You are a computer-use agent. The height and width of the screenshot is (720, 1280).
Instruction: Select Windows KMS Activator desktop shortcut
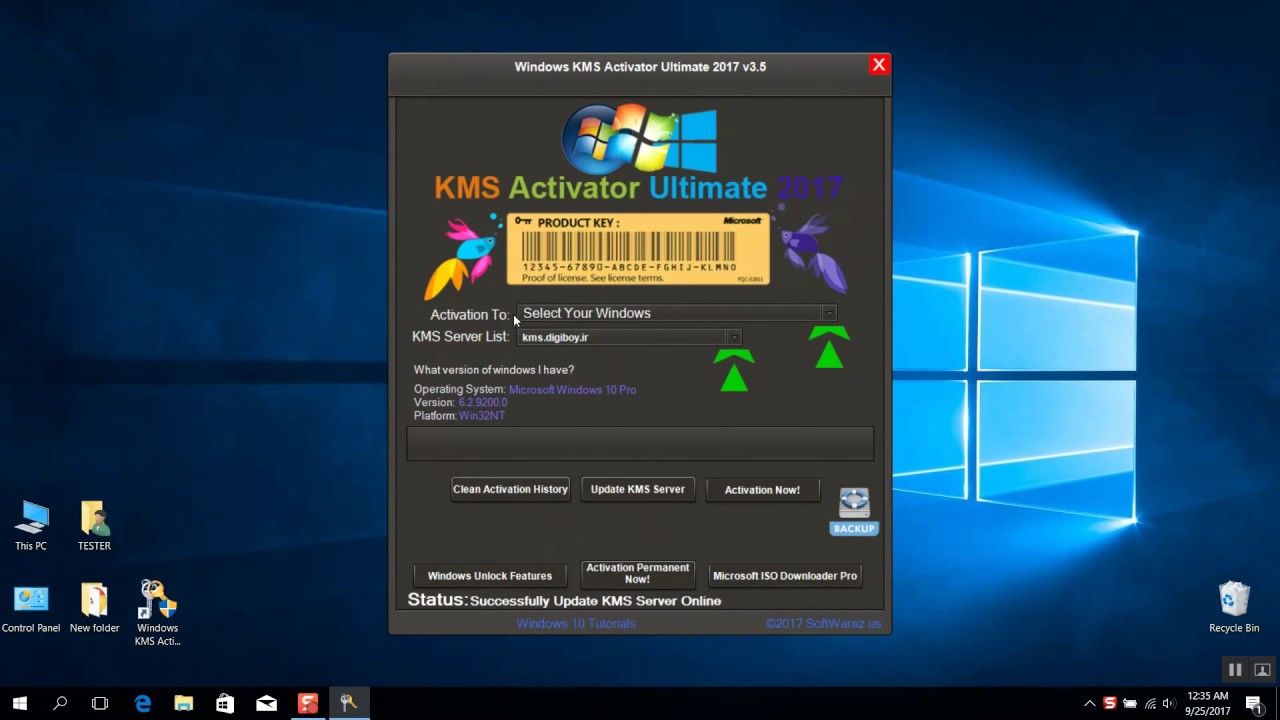[x=158, y=613]
